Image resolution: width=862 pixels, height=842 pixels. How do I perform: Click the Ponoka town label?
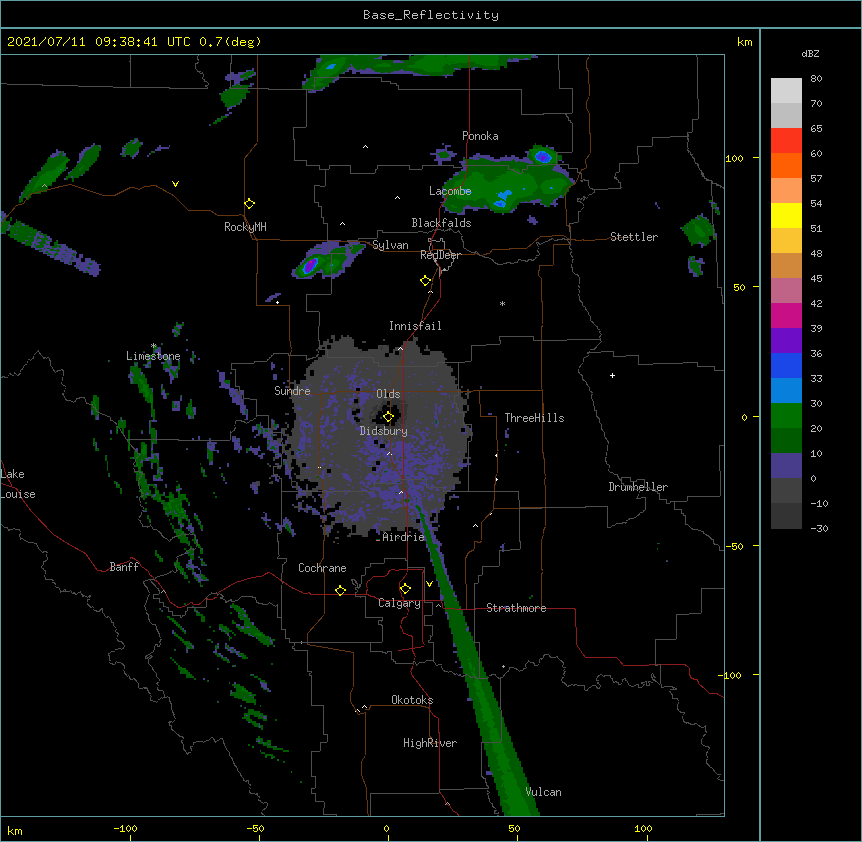[x=480, y=136]
